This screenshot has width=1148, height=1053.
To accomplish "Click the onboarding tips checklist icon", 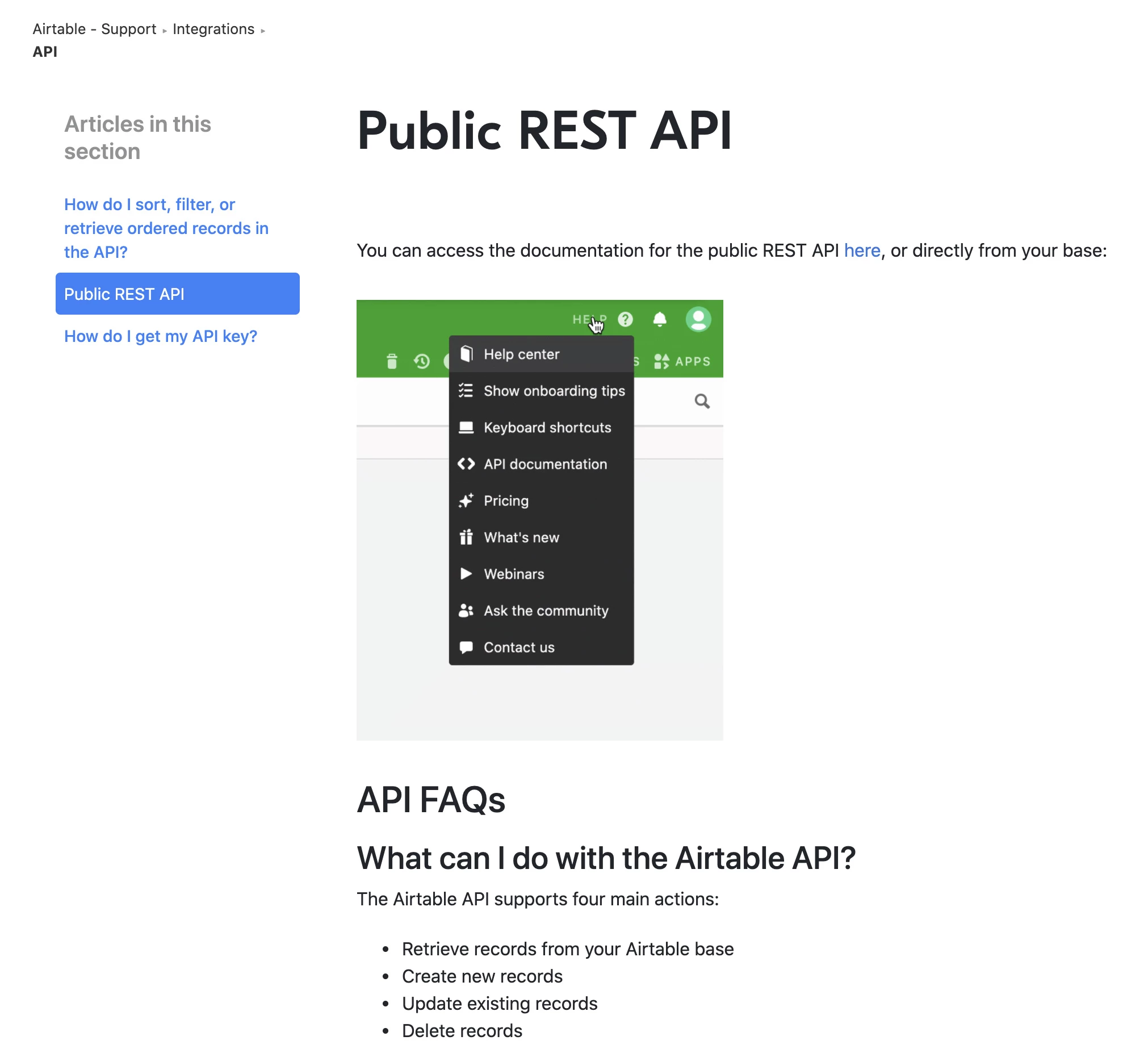I will (x=466, y=391).
